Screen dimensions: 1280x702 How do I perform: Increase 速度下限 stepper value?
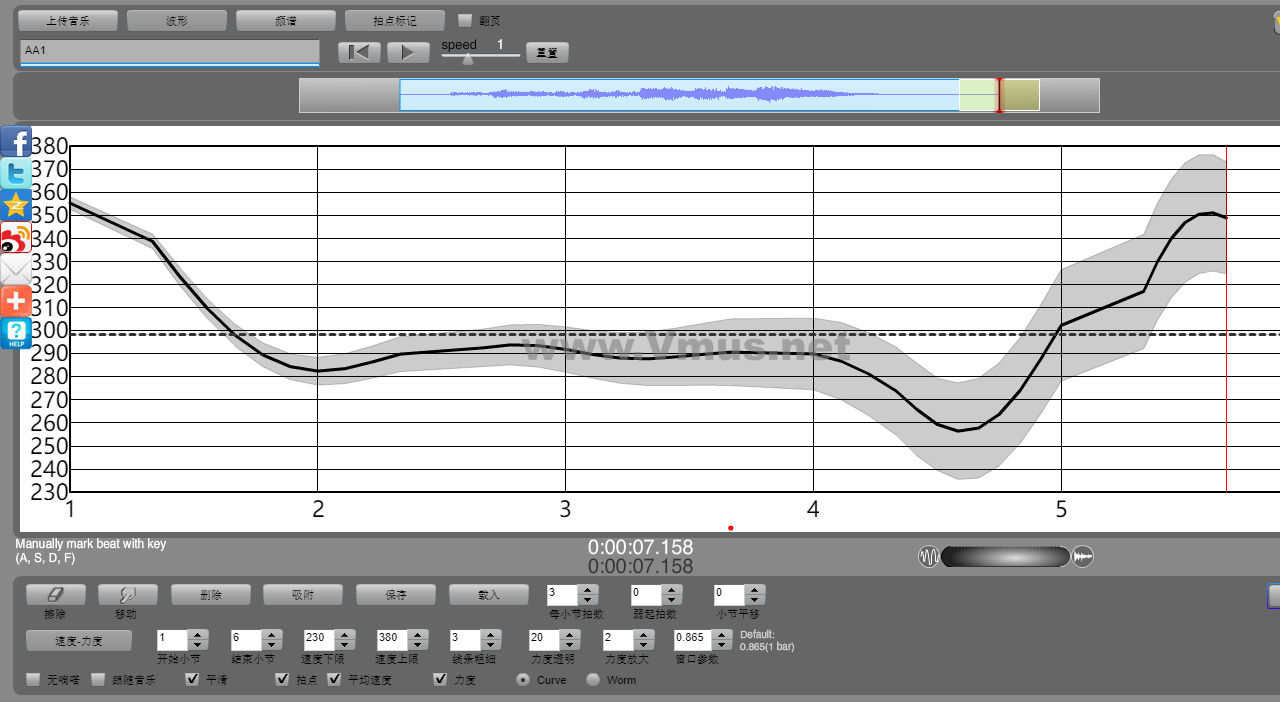pyautogui.click(x=344, y=634)
